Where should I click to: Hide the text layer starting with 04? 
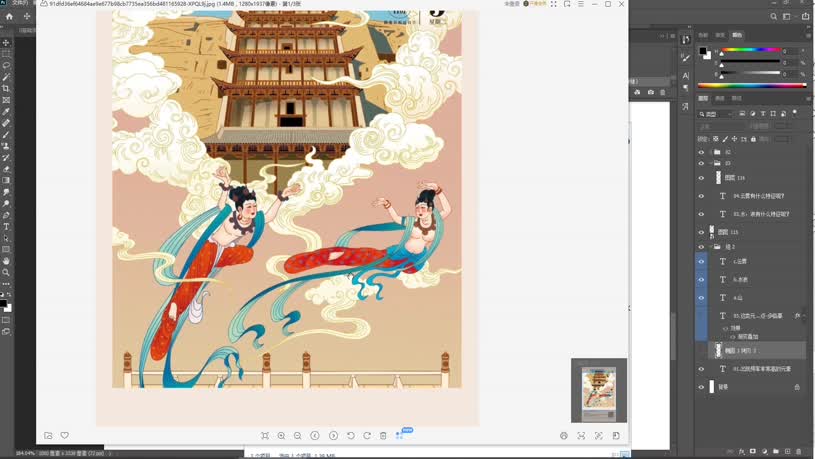click(x=701, y=196)
